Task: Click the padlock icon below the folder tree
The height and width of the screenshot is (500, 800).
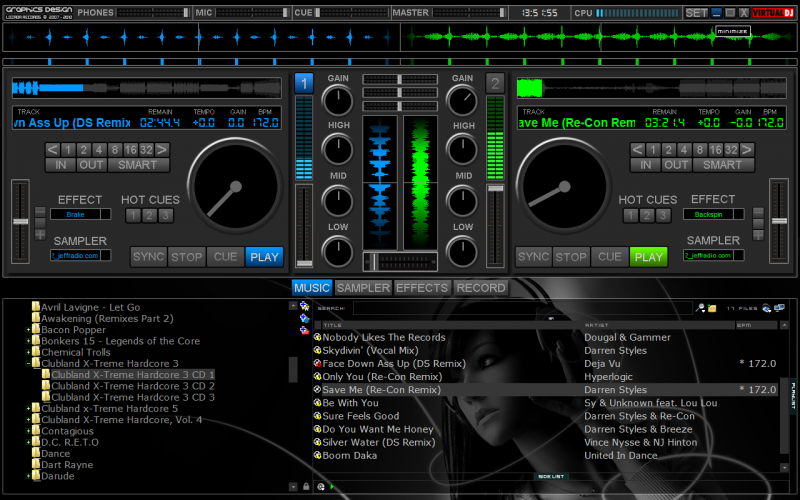Action: click(306, 487)
